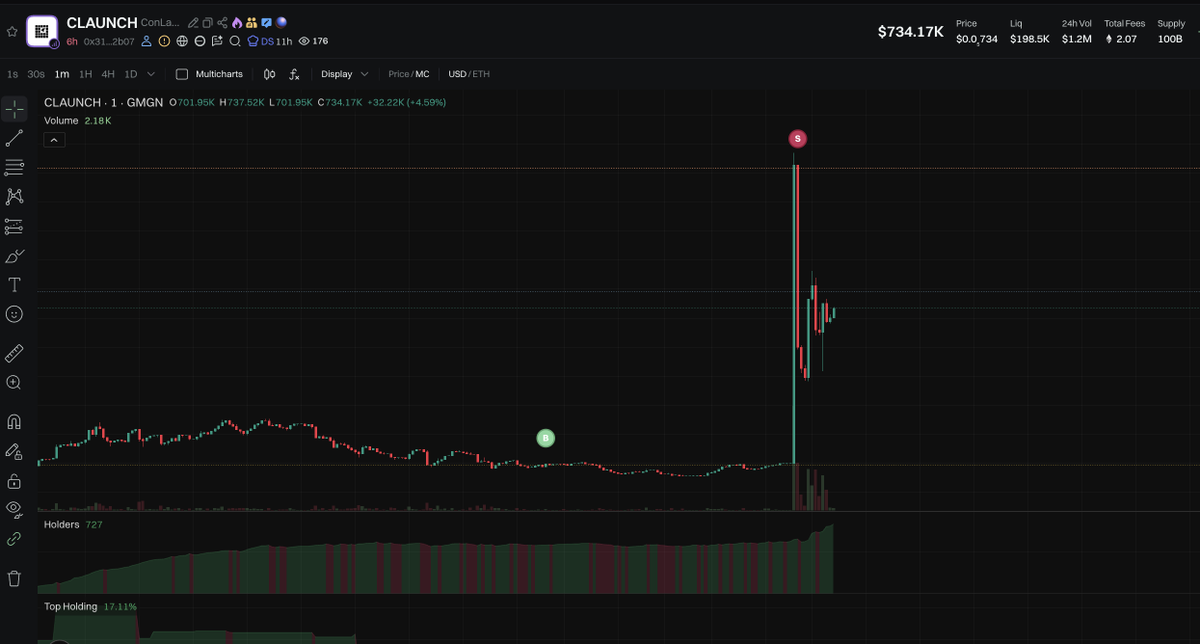Screen dimensions: 1200x644
Task: Open the purple sphere badge icon
Action: pyautogui.click(x=281, y=22)
